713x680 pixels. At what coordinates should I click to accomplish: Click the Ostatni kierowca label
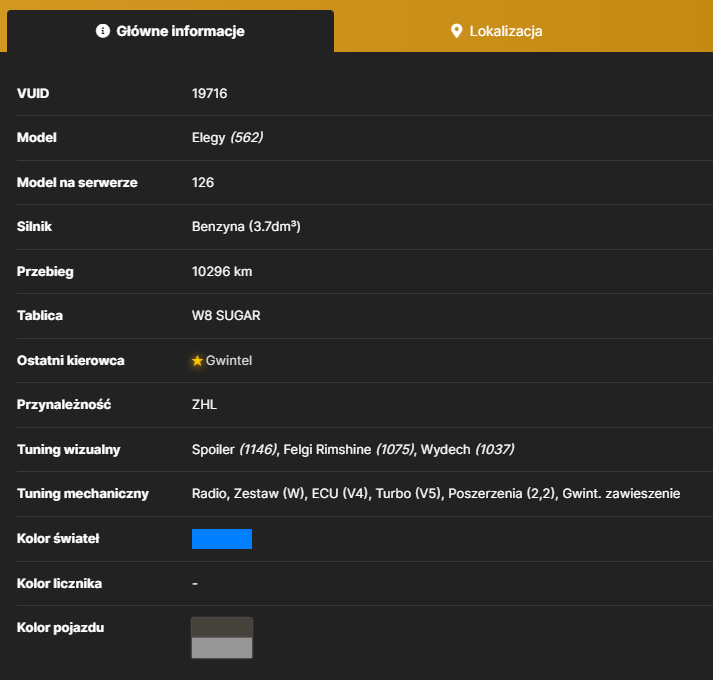click(70, 361)
